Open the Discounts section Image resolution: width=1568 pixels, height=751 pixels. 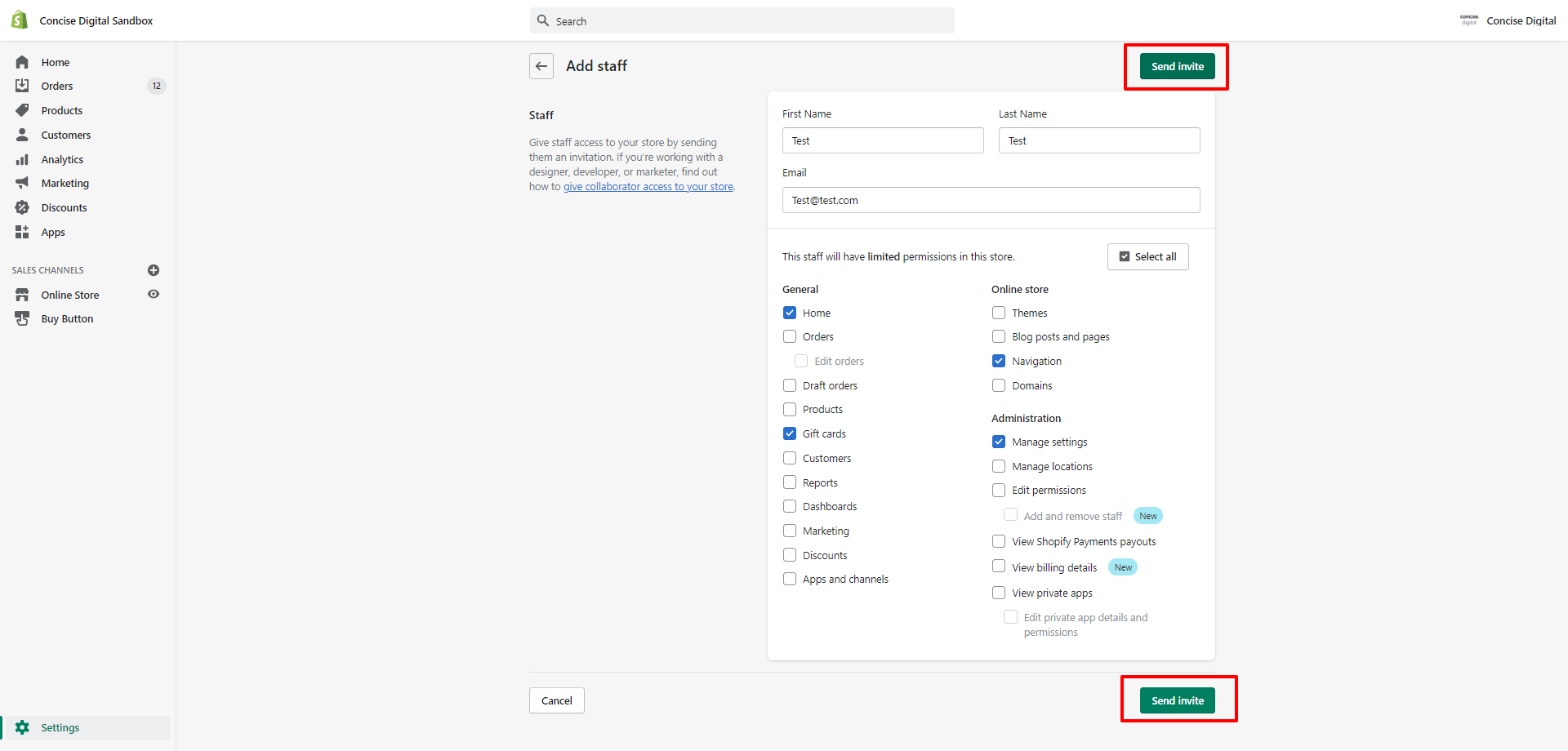65,207
